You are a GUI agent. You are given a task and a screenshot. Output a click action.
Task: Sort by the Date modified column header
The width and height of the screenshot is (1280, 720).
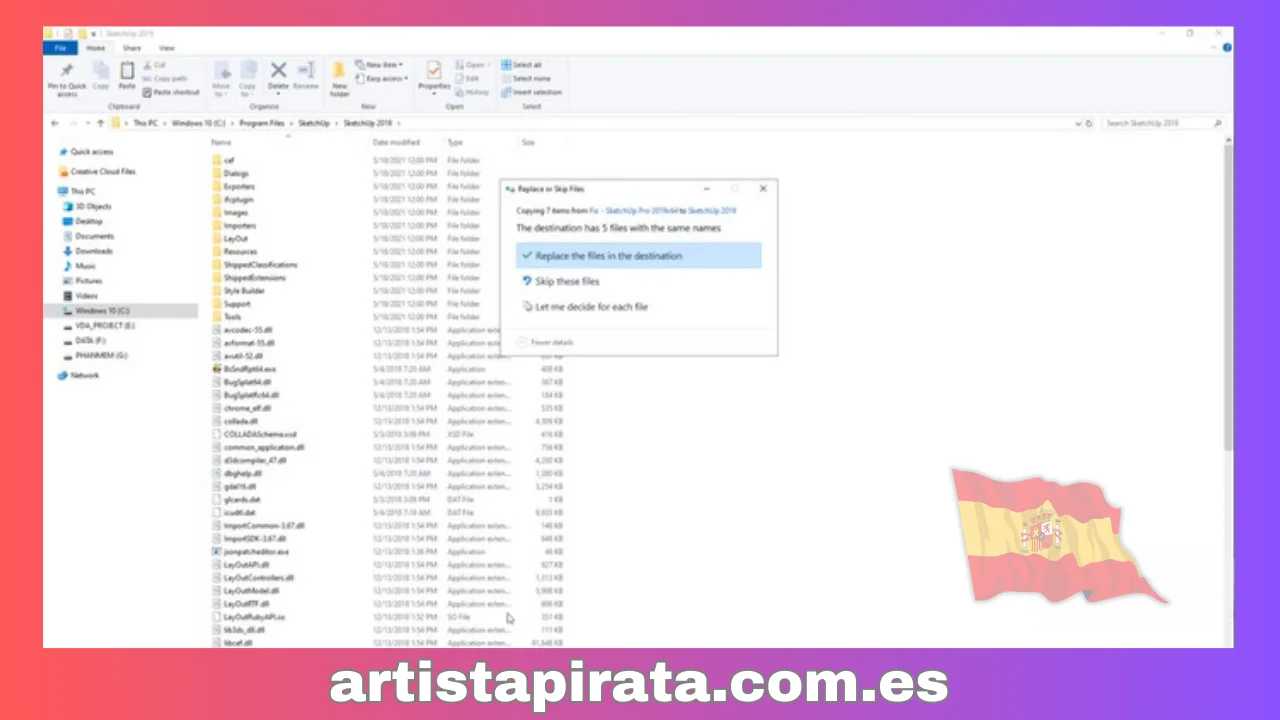396,142
